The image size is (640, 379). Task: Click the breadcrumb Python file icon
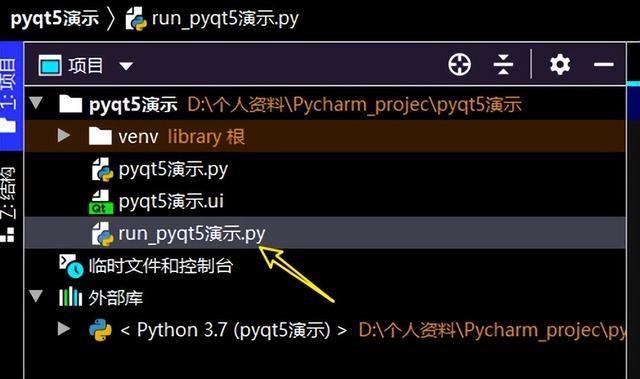coord(136,19)
